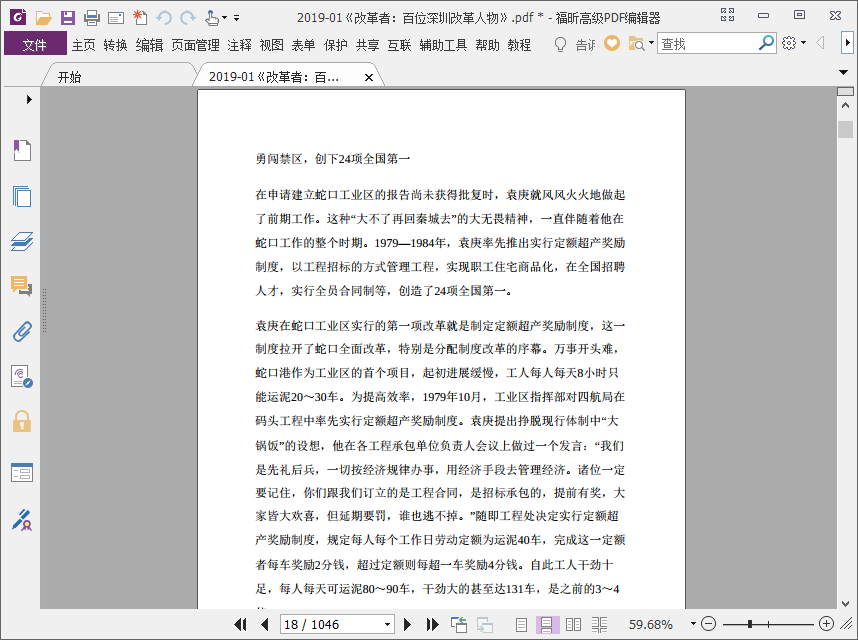
Task: Open the document tab list dropdown arrow
Action: click(x=843, y=72)
